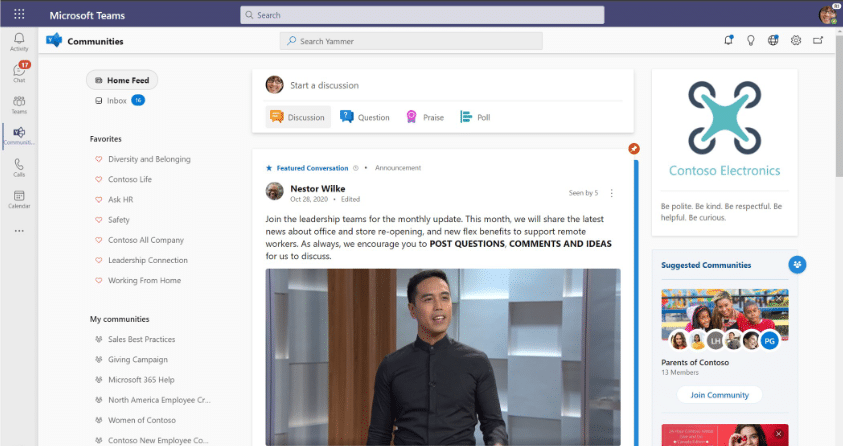Open the Calendar app icon
This screenshot has height=446, width=843.
pos(19,198)
